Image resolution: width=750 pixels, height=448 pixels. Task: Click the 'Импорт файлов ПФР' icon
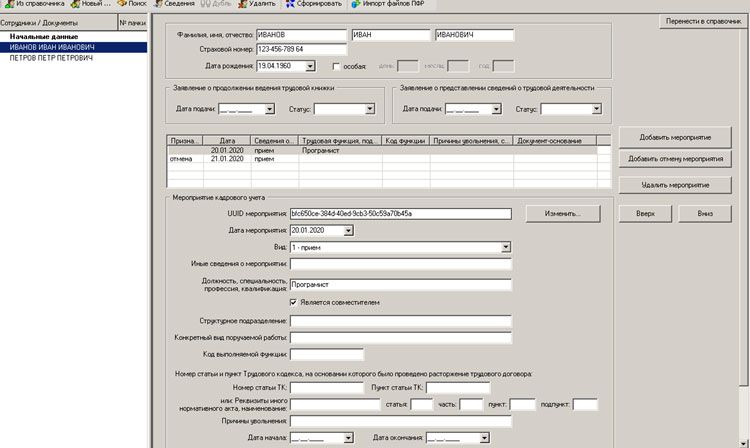[355, 4]
